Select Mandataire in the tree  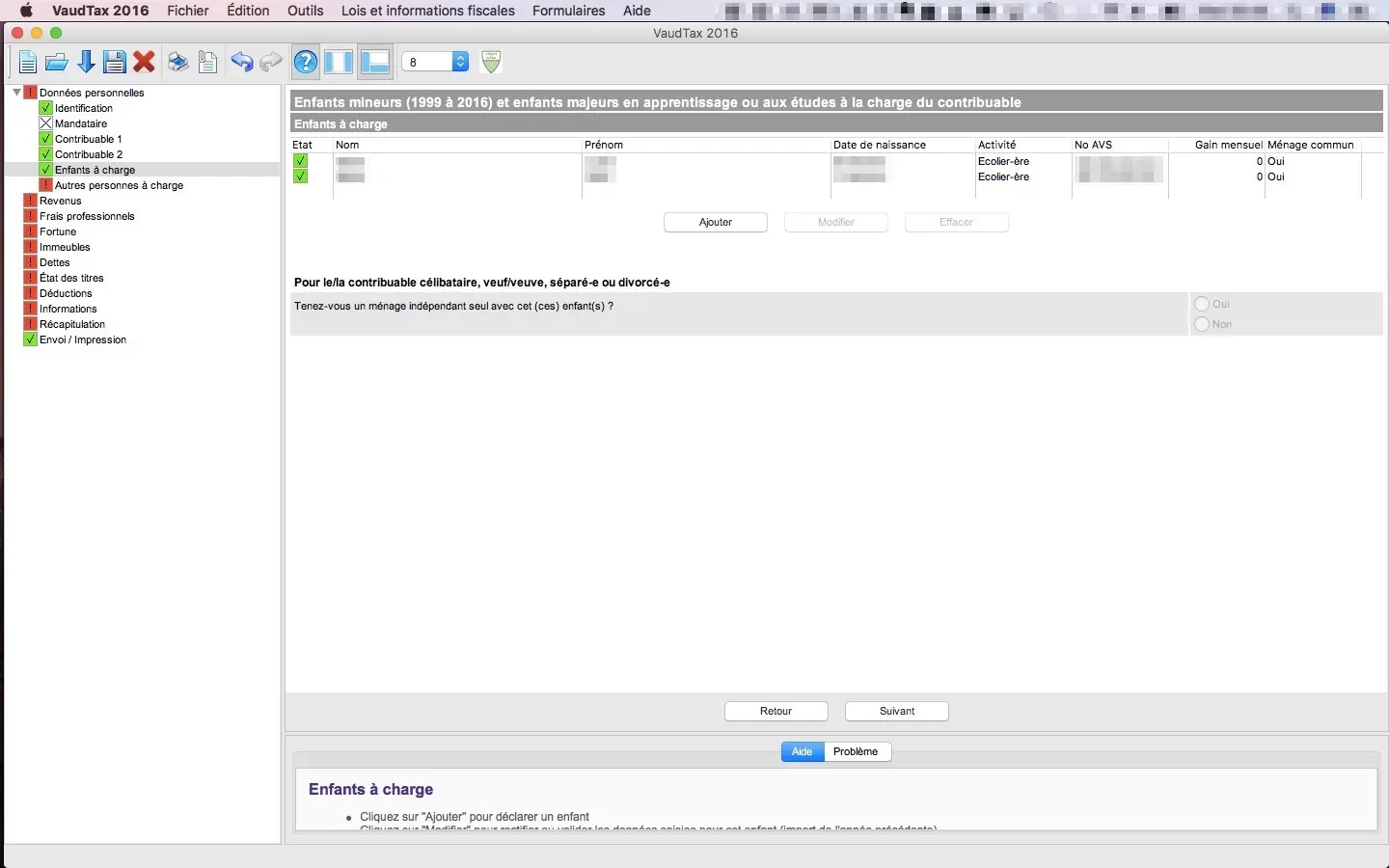(81, 123)
